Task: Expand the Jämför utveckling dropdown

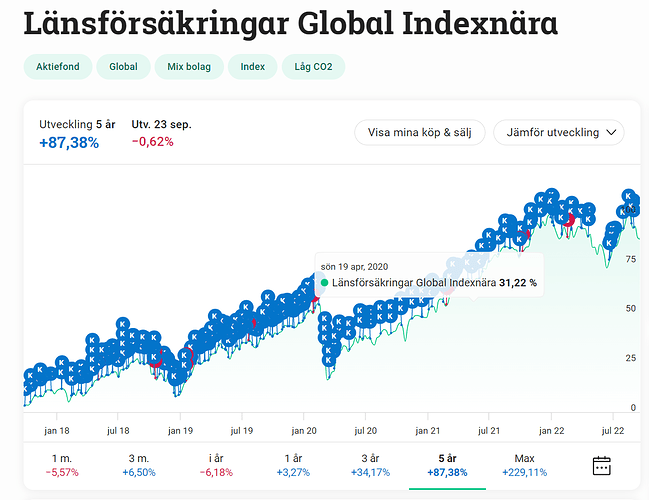Action: point(565,132)
